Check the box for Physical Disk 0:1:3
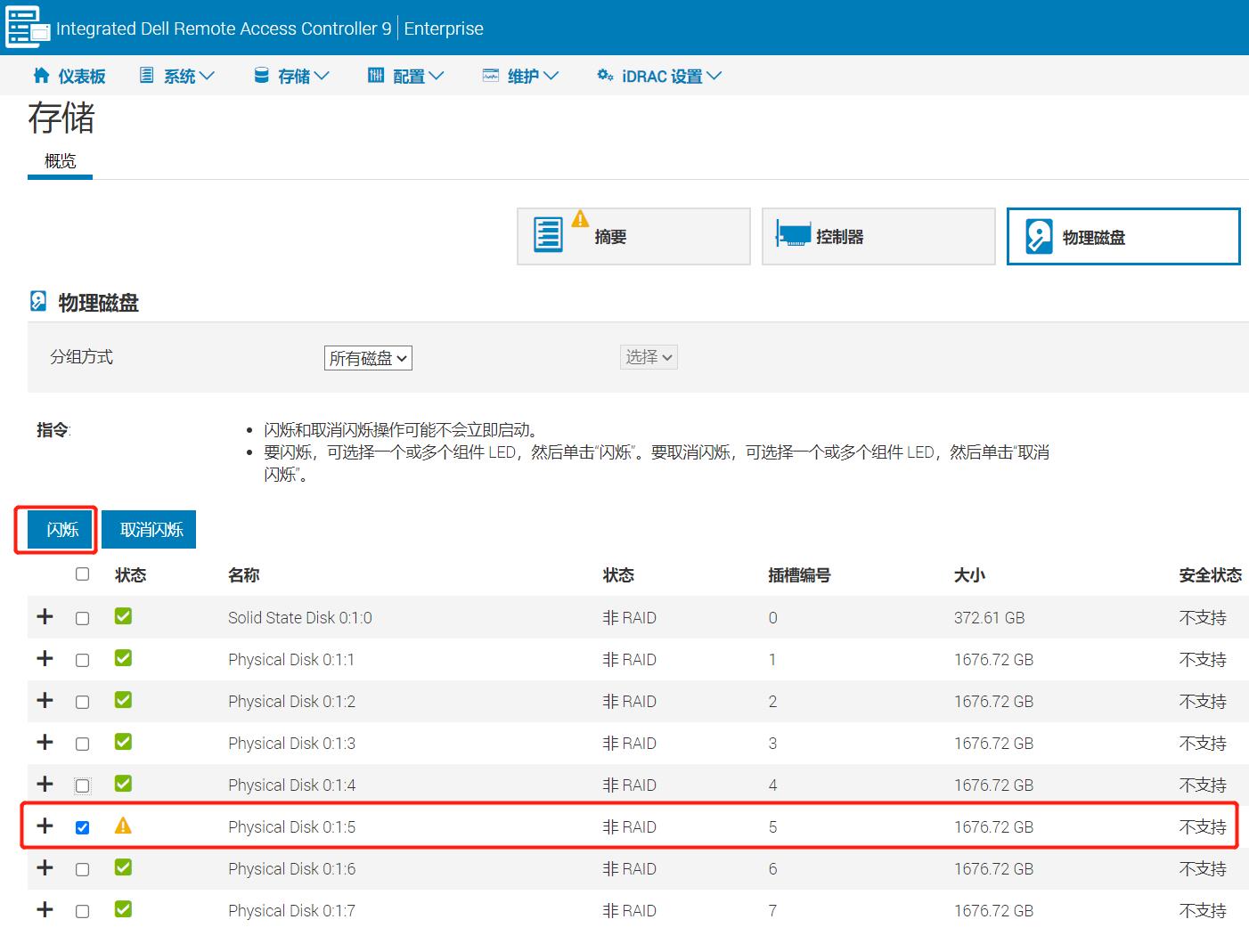 82,744
